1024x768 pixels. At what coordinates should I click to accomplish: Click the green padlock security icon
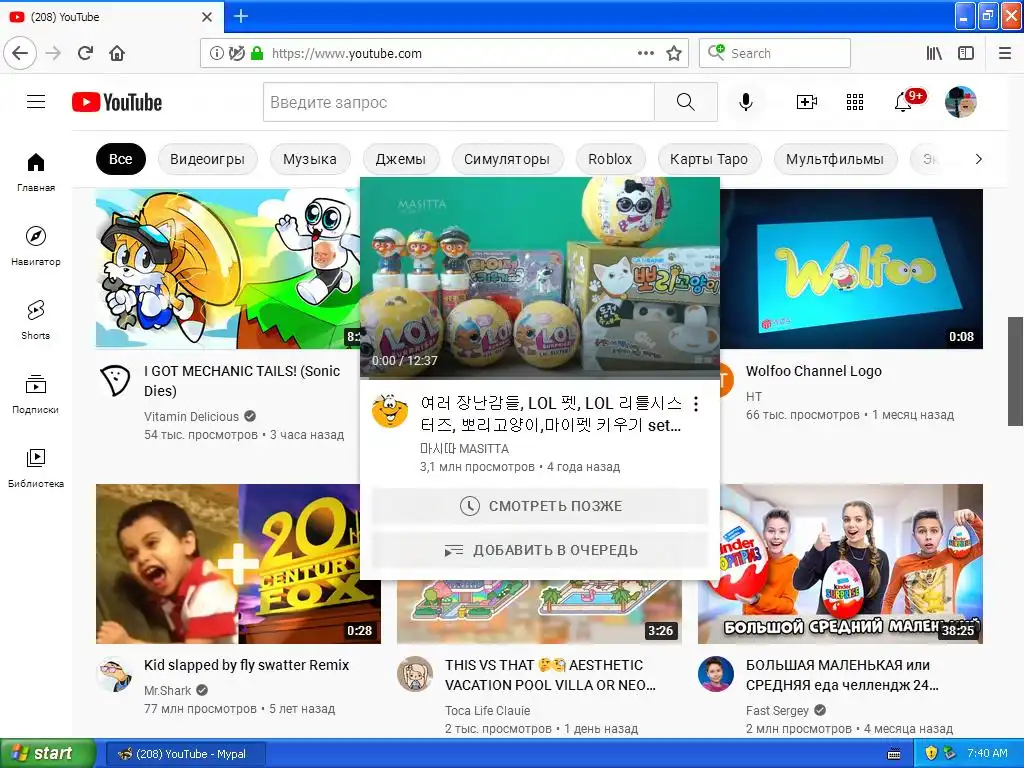click(x=257, y=53)
